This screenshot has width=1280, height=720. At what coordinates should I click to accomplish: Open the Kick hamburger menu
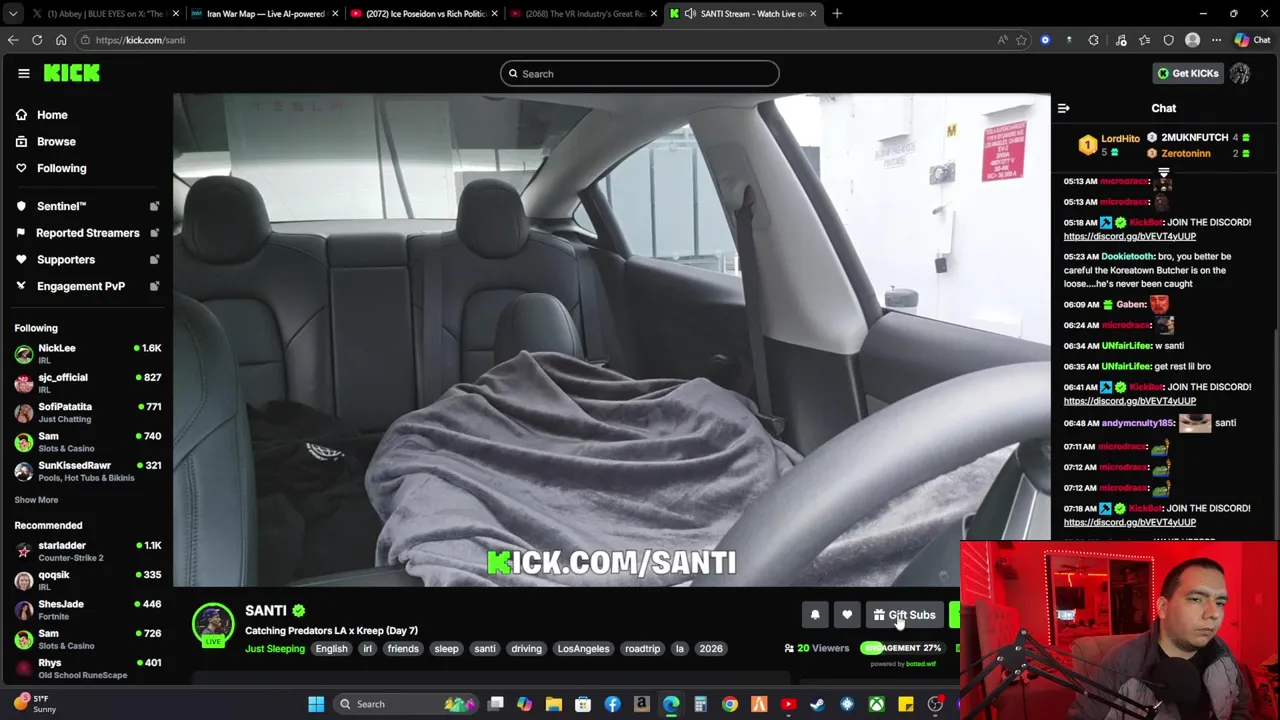24,73
